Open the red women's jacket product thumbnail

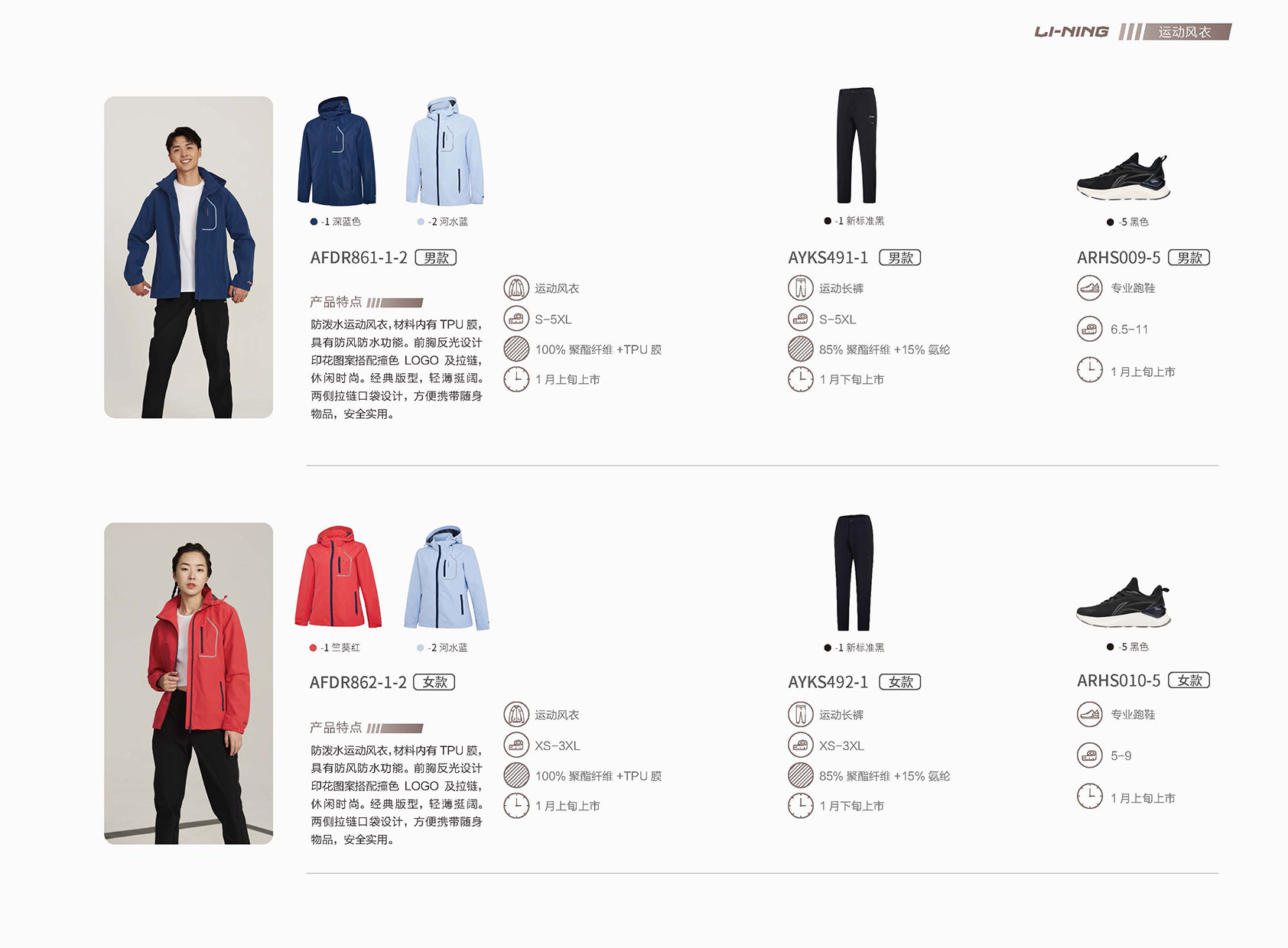pyautogui.click(x=337, y=577)
